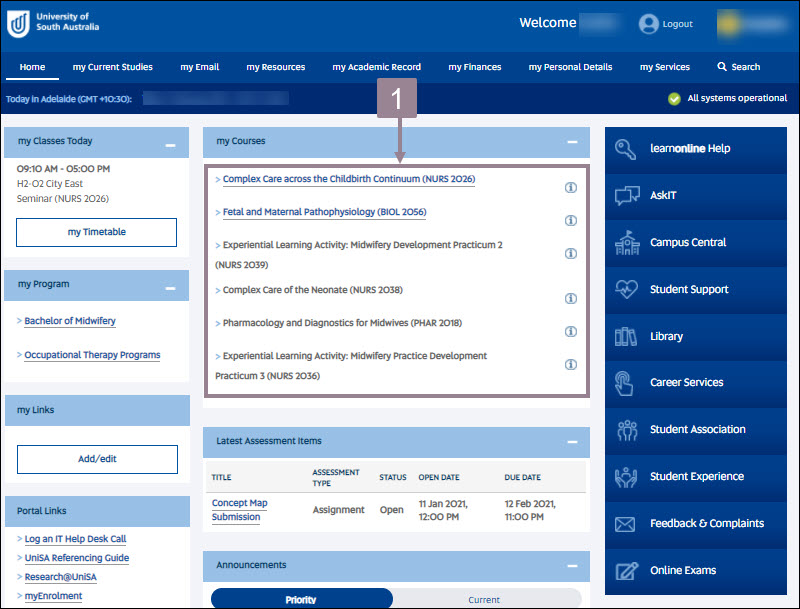Open the my Finances tab
Image resolution: width=800 pixels, height=609 pixels.
(474, 67)
